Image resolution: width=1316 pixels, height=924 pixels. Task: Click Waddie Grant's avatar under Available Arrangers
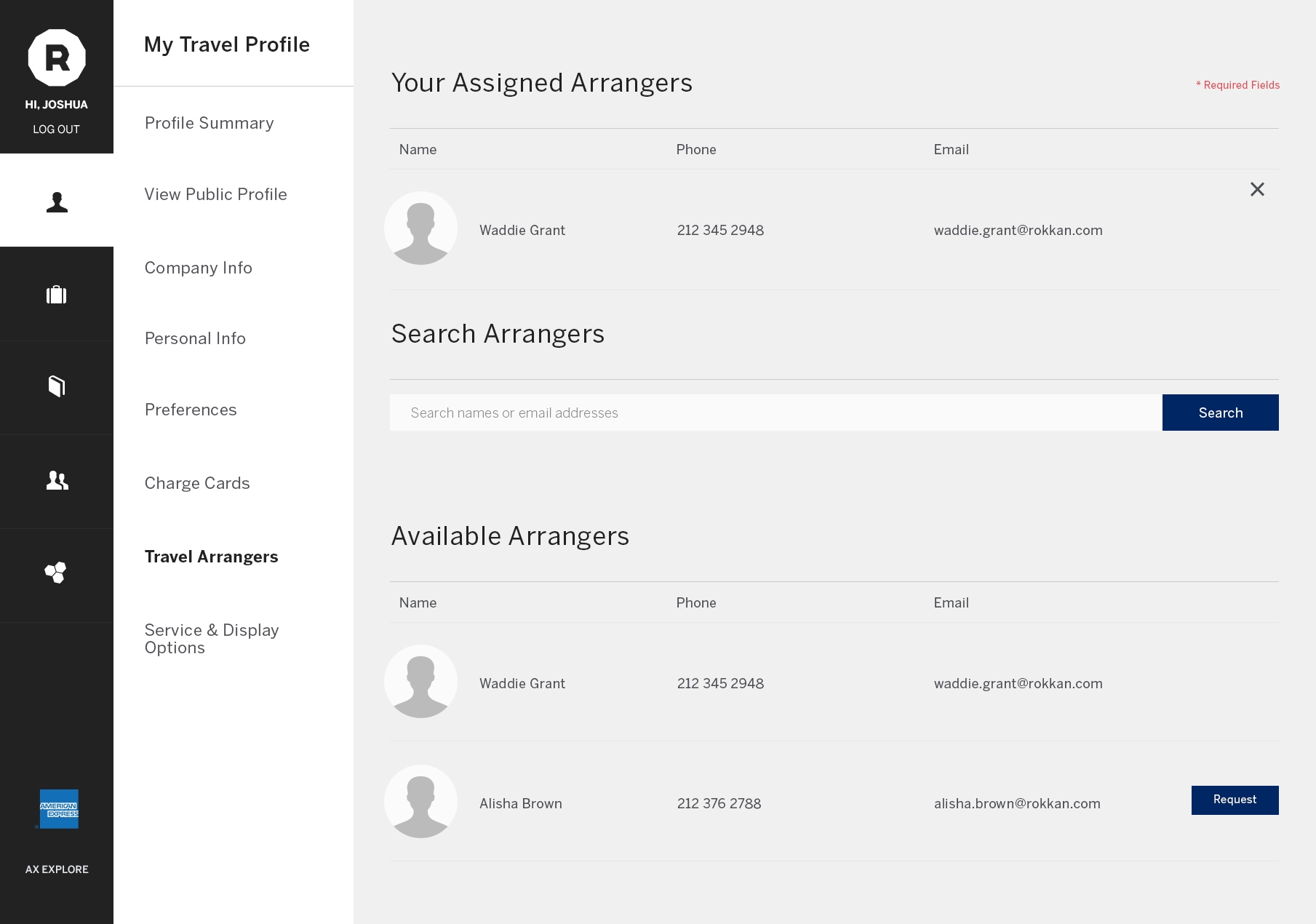420,682
